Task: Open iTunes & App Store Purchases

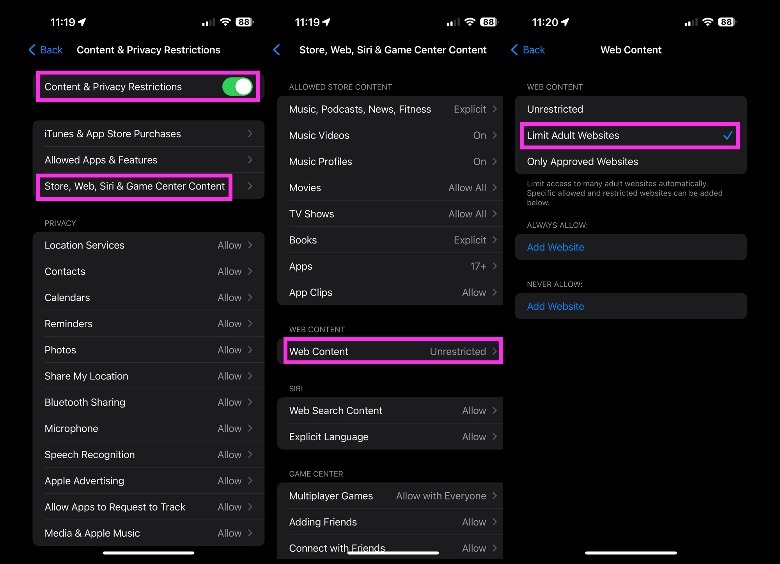Action: click(x=148, y=133)
